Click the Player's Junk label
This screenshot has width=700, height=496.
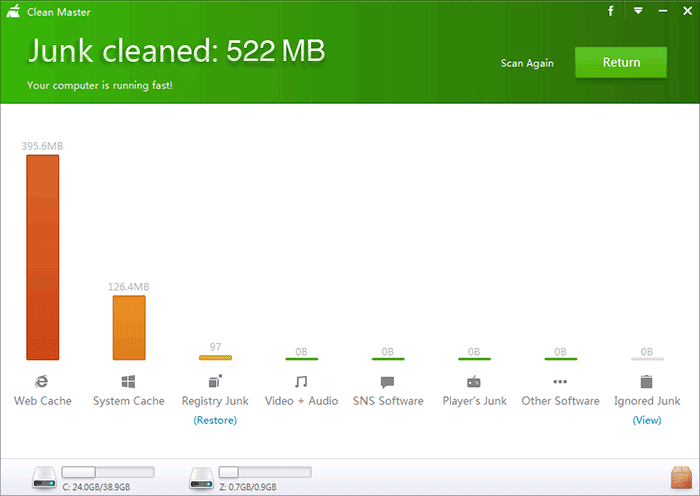[x=475, y=401]
